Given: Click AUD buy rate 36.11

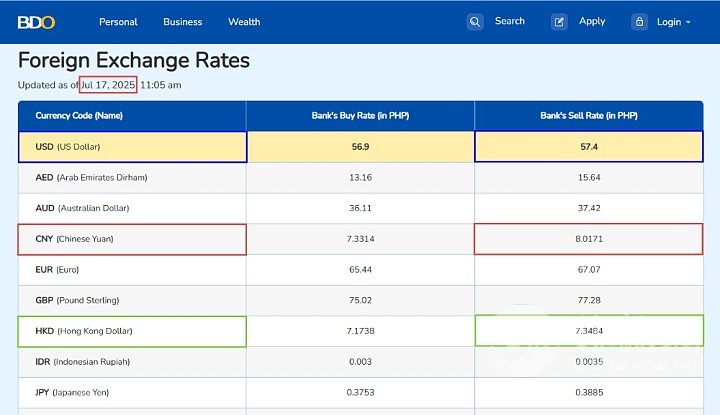Looking at the screenshot, I should pyautogui.click(x=360, y=208).
